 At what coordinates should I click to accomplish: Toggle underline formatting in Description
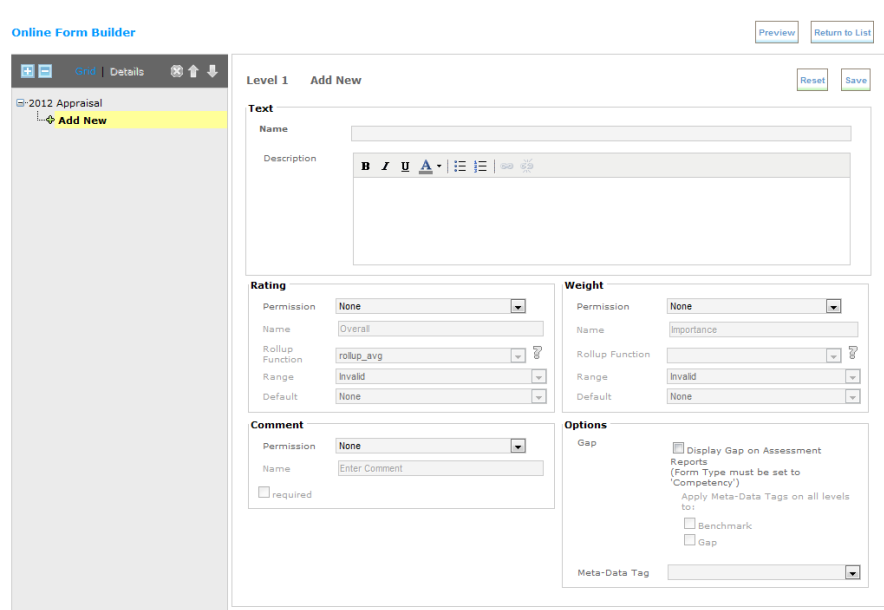(x=405, y=166)
